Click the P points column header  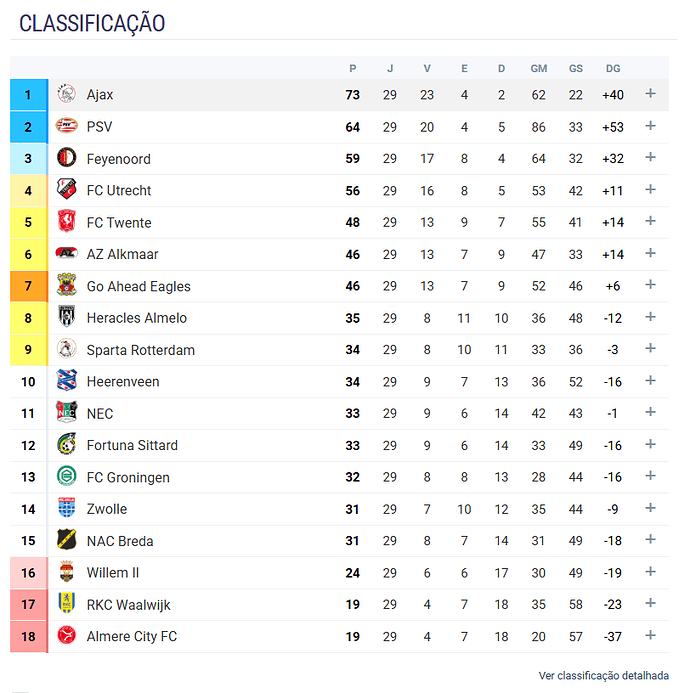point(353,69)
